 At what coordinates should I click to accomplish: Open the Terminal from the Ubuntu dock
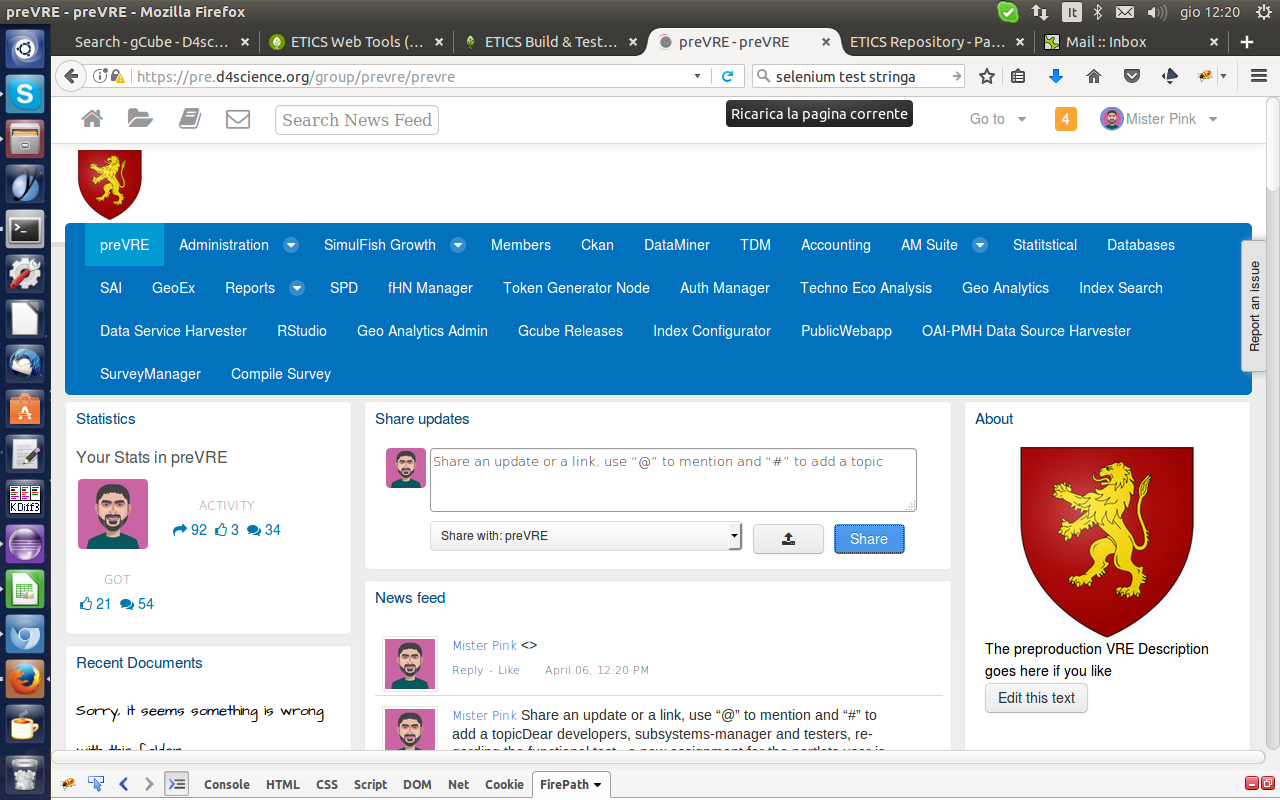(25, 229)
